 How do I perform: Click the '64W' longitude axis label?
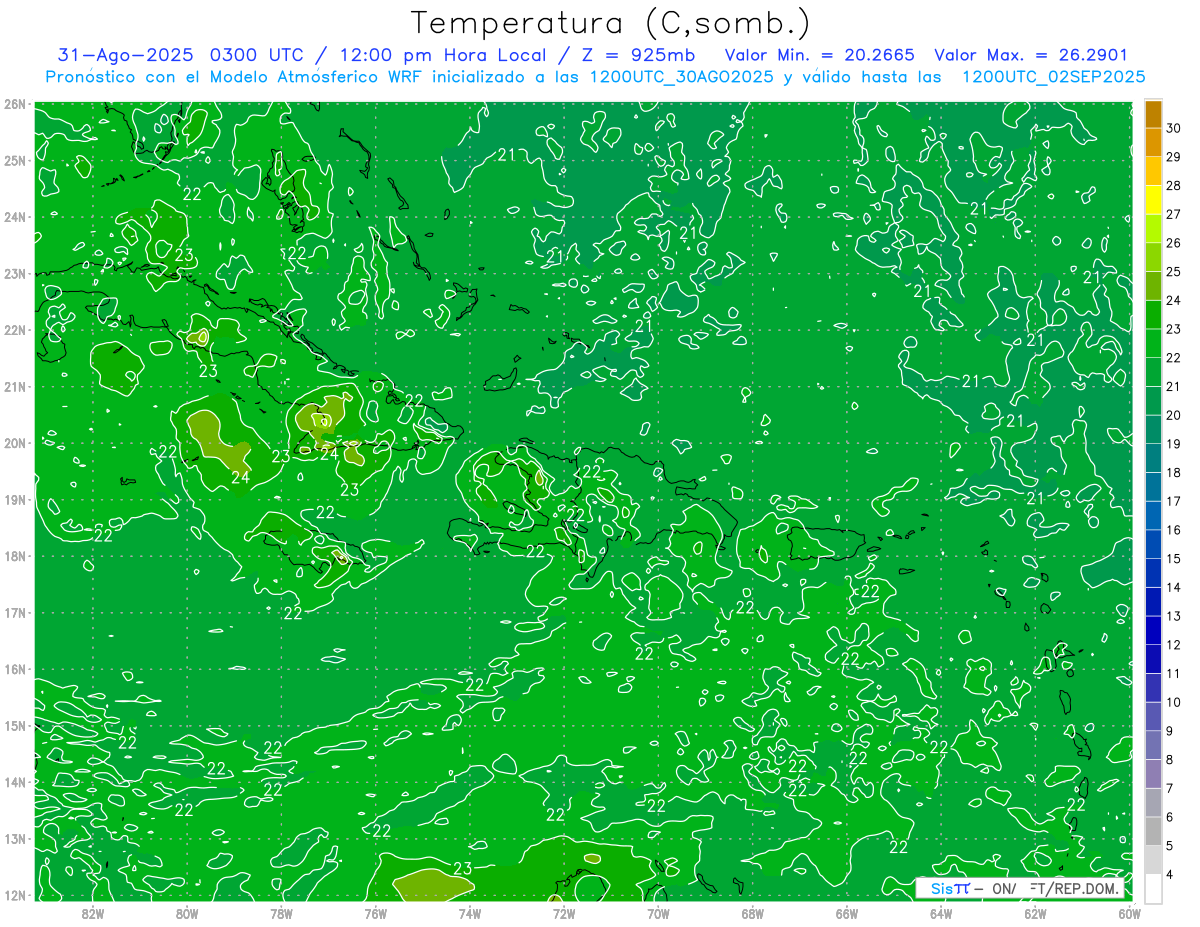941,913
